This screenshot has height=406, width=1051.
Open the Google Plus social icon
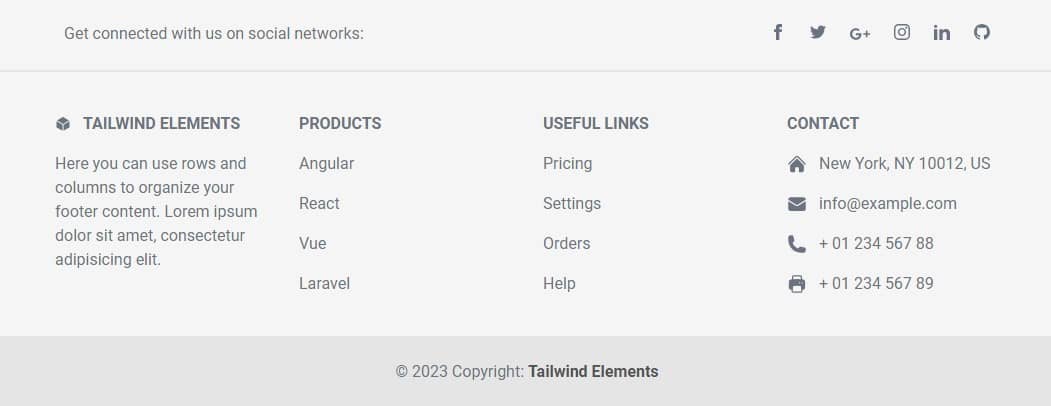[x=859, y=33]
